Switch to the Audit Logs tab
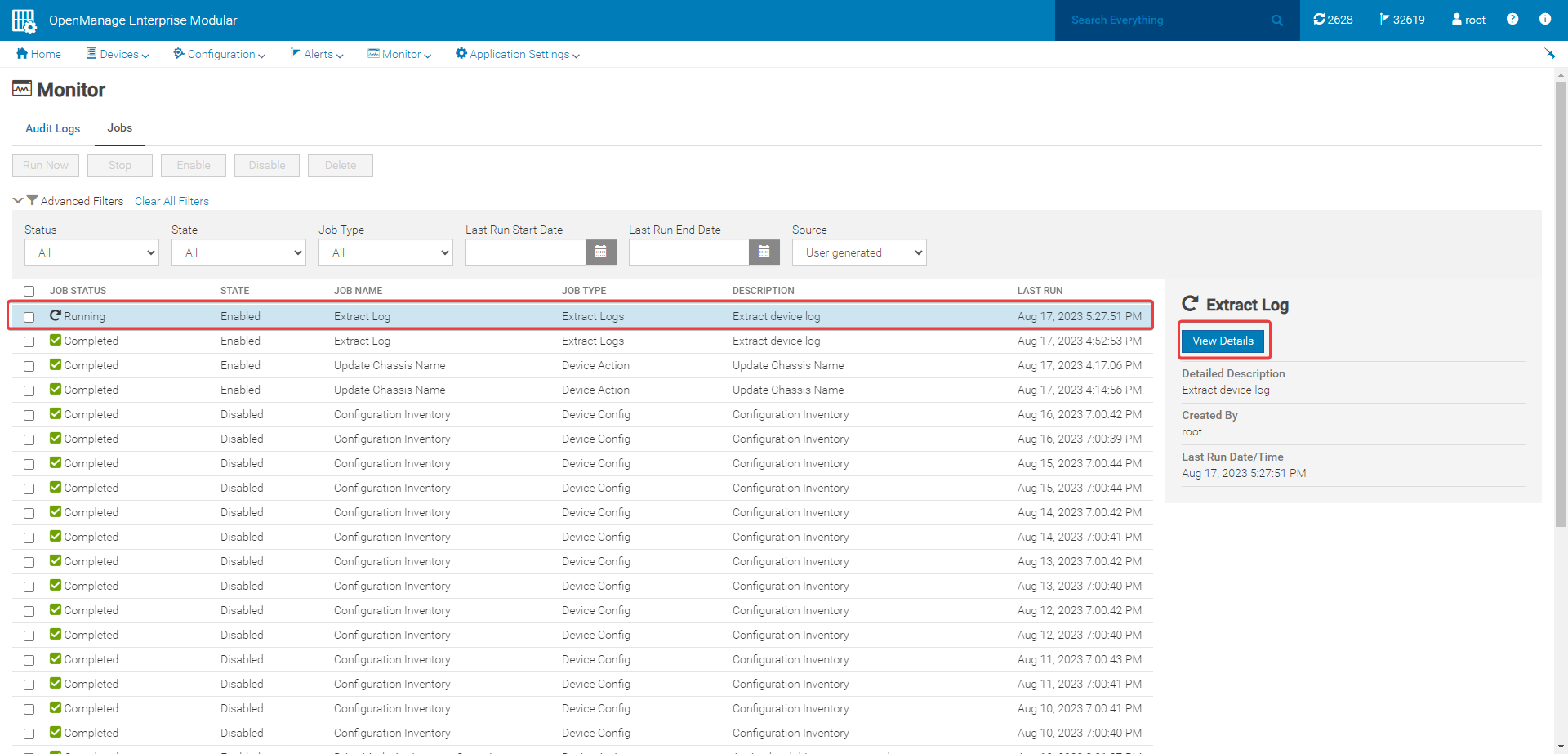Viewport: 1568px width, 754px height. (52, 128)
